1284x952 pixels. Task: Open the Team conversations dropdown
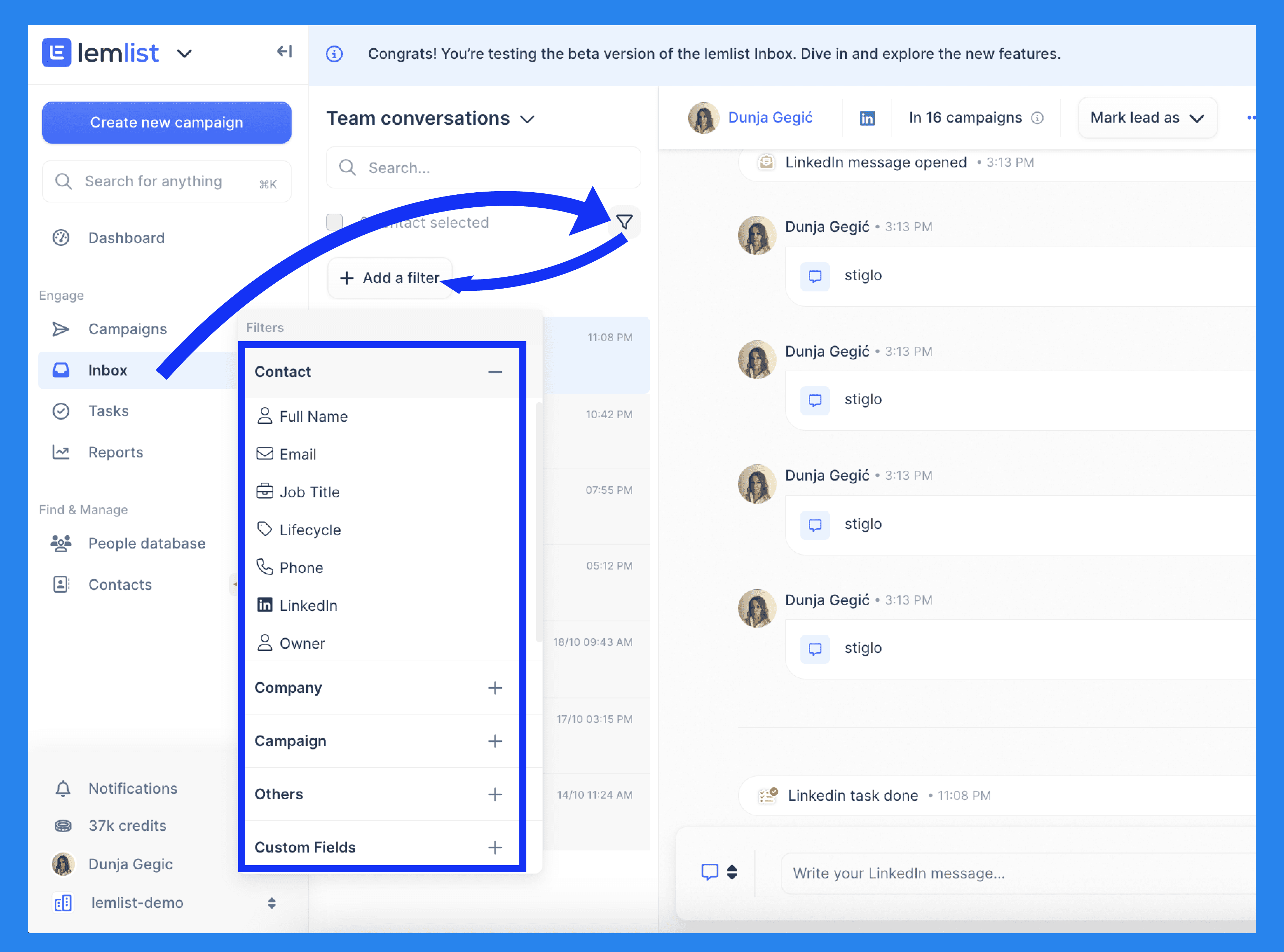coord(527,119)
